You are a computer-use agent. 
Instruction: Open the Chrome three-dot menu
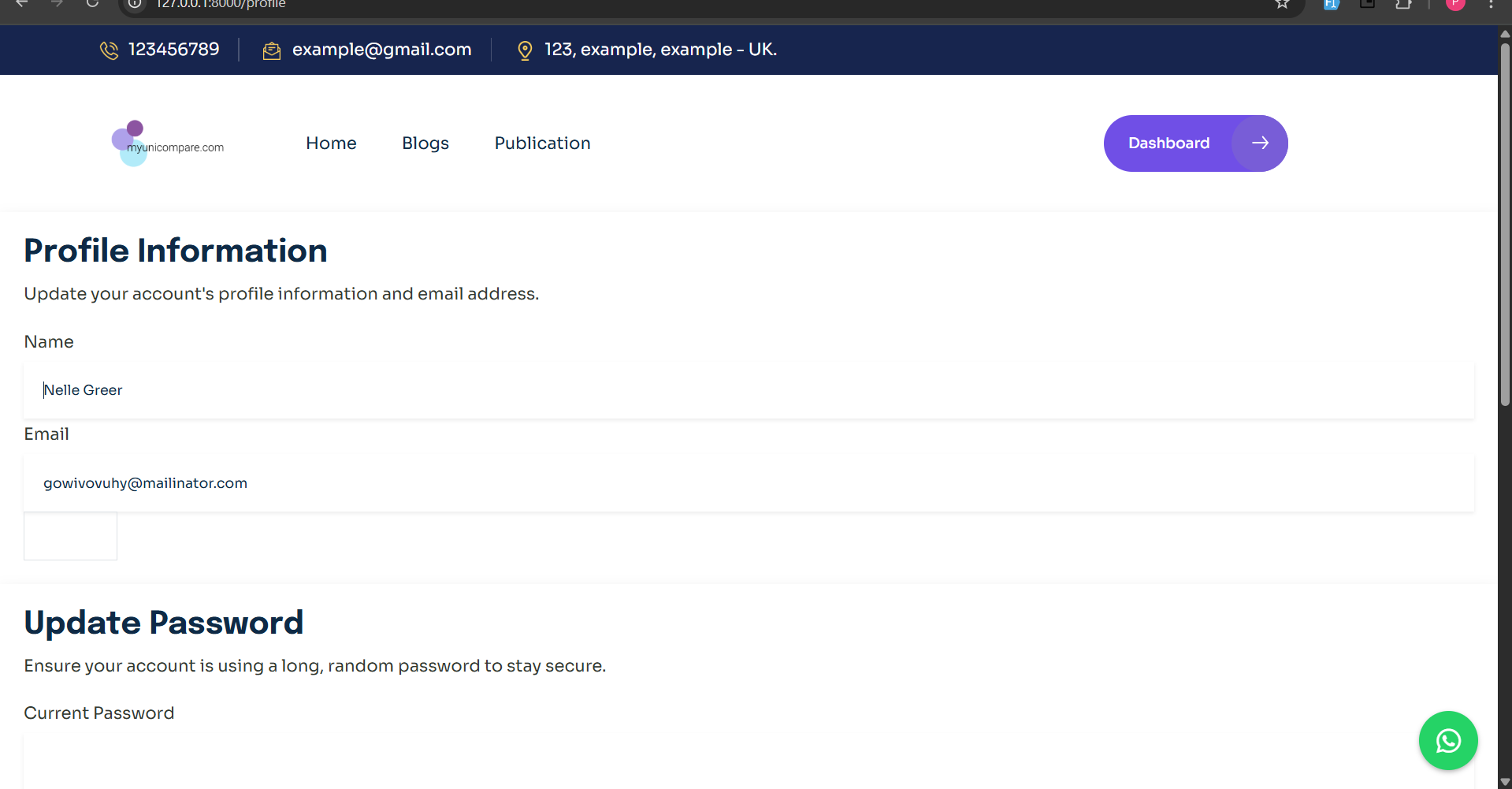1491,4
